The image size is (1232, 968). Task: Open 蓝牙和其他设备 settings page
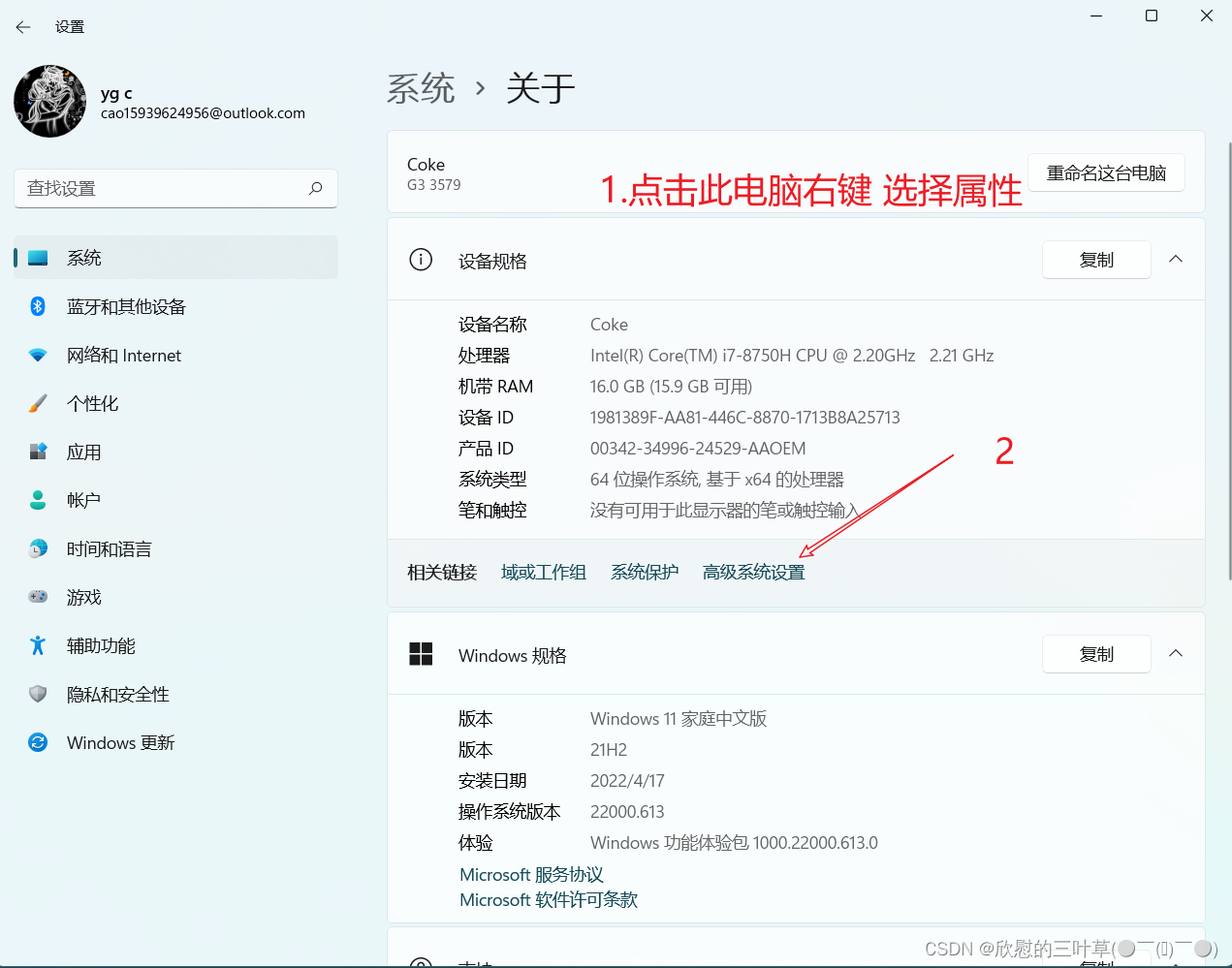[126, 306]
